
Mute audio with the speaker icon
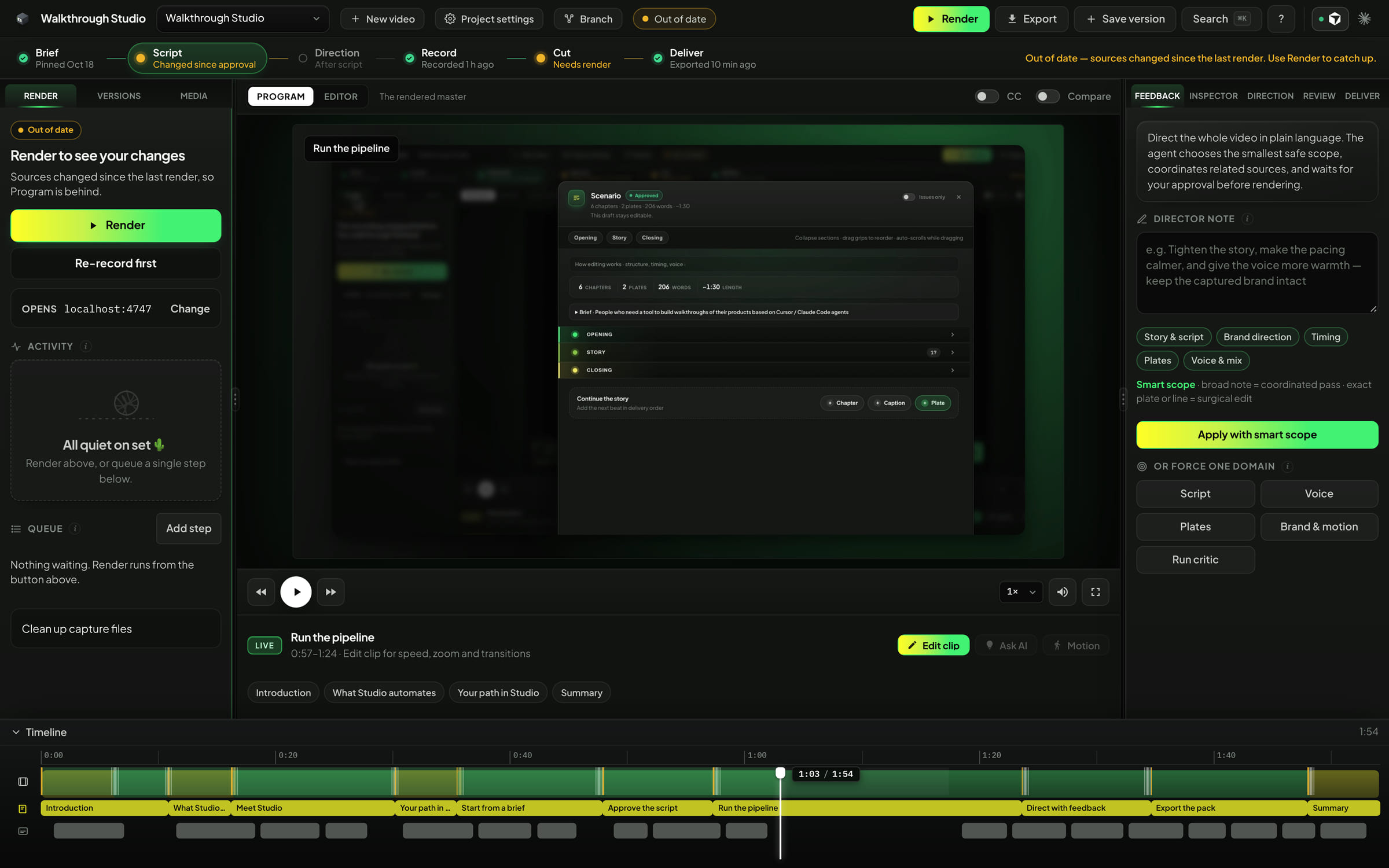1062,591
